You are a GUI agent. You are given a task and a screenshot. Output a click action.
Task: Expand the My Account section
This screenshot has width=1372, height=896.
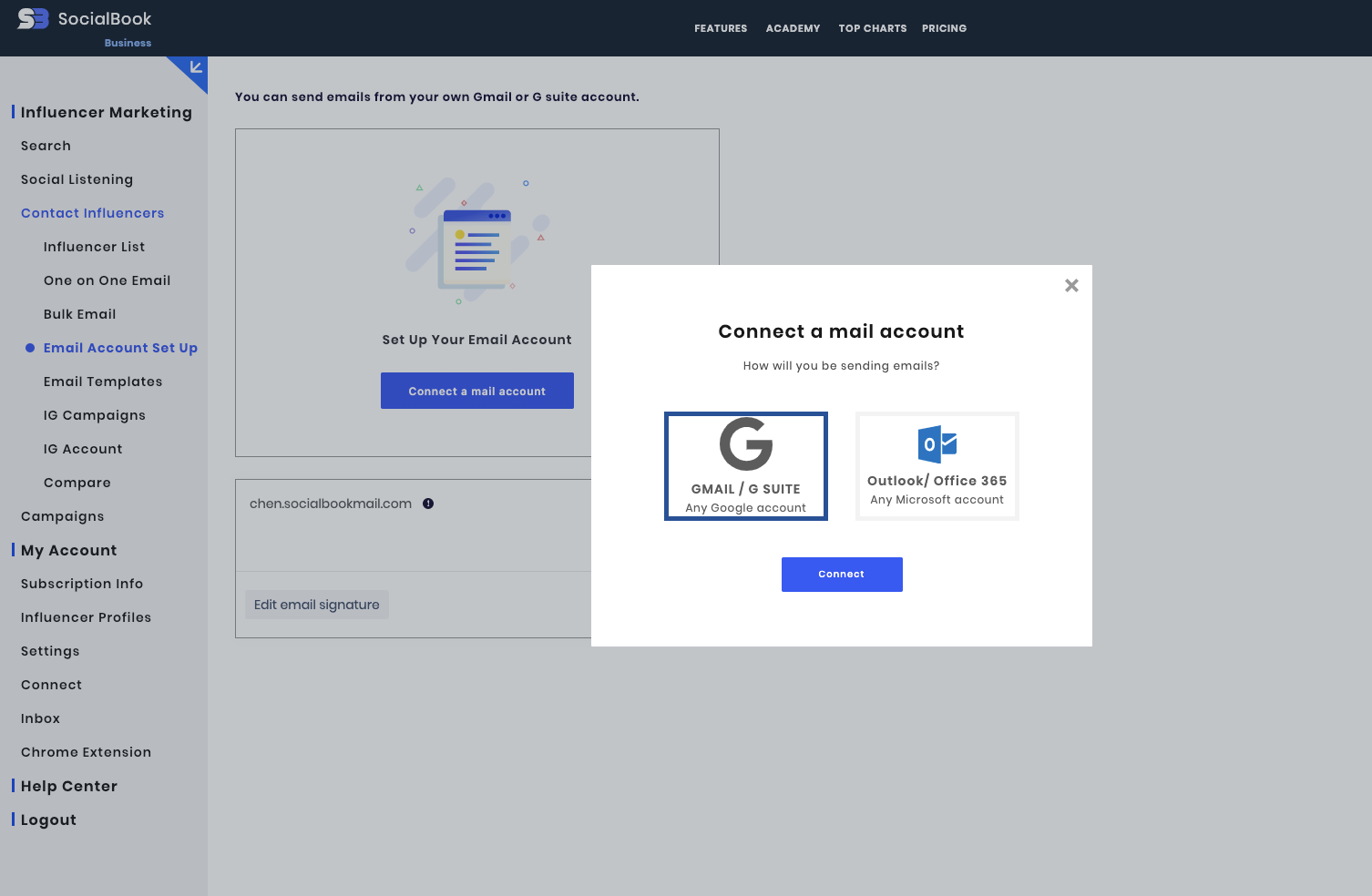tap(68, 550)
